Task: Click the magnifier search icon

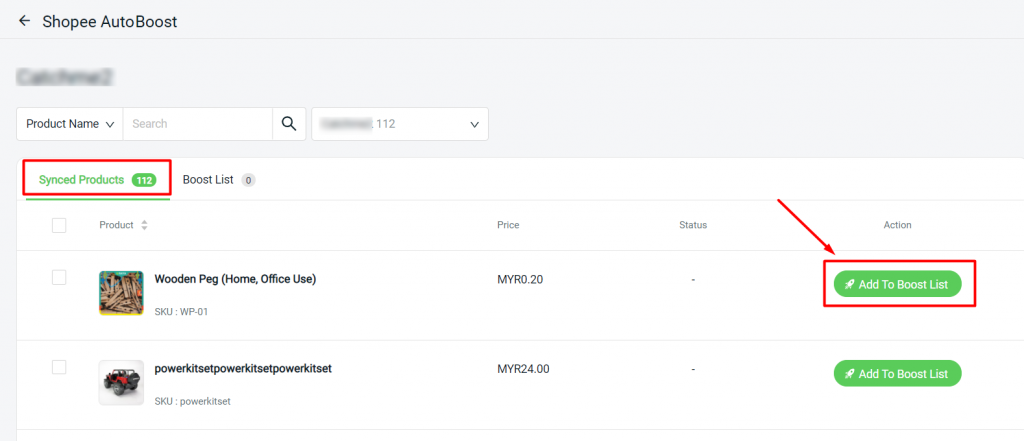Action: tap(288, 124)
